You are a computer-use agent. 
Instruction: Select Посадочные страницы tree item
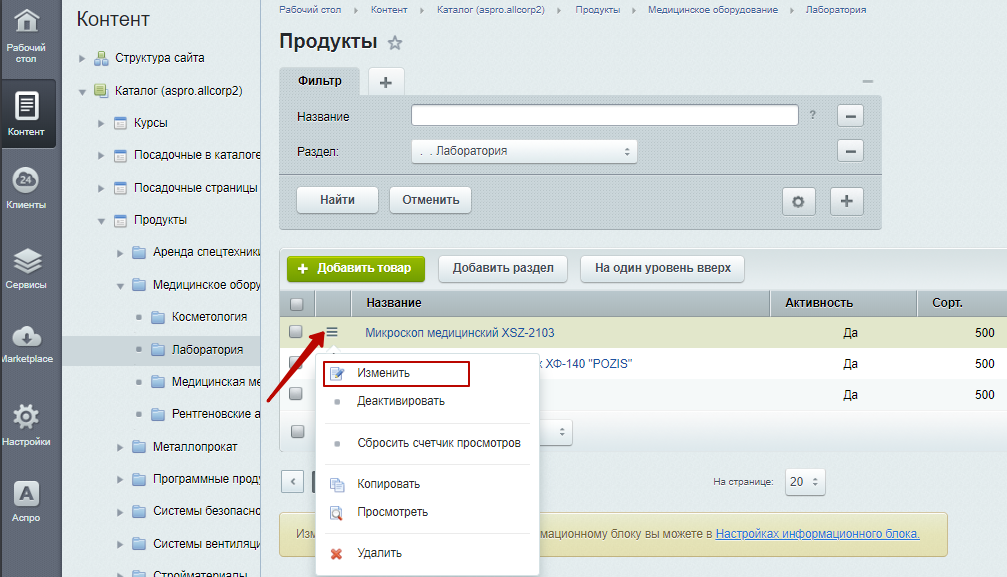coord(195,188)
